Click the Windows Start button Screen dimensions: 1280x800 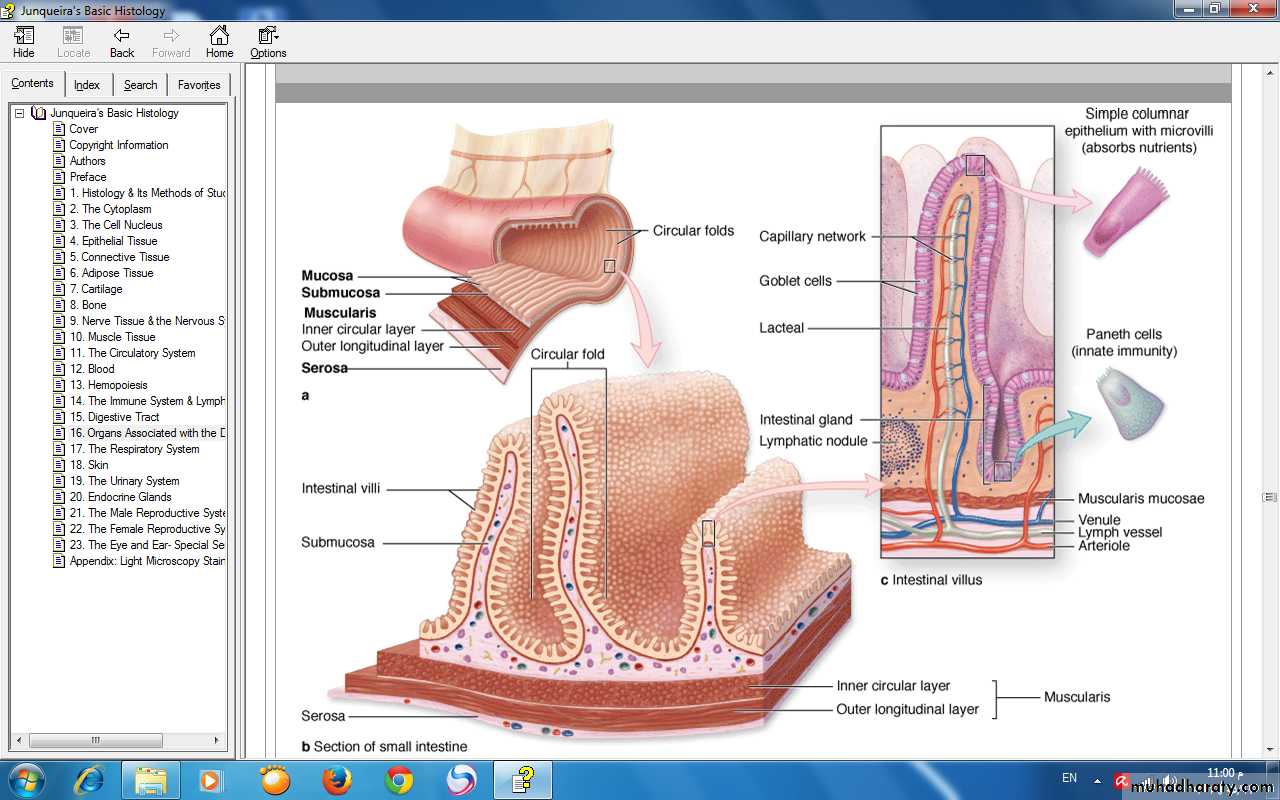coord(26,780)
